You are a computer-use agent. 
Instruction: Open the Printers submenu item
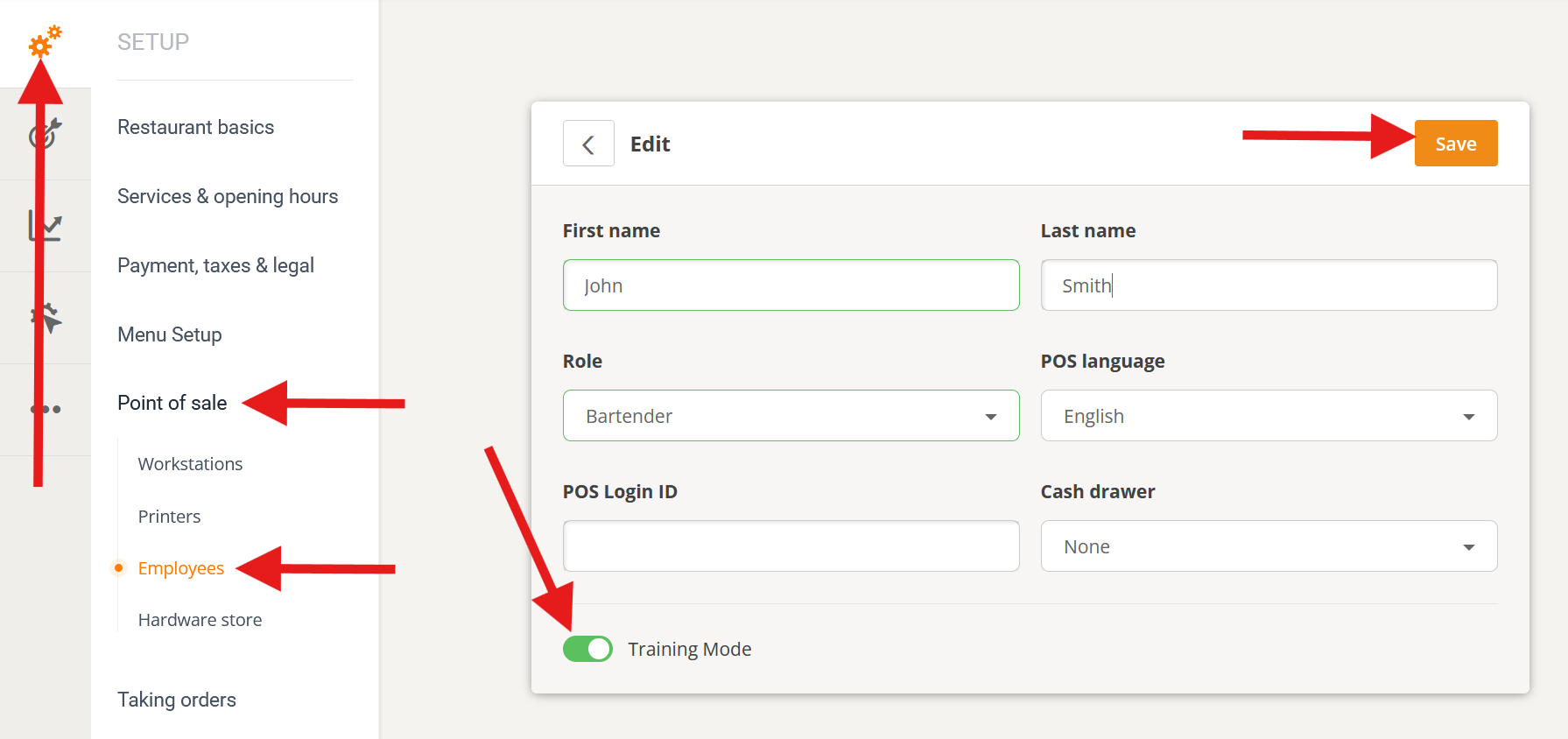pos(169,517)
